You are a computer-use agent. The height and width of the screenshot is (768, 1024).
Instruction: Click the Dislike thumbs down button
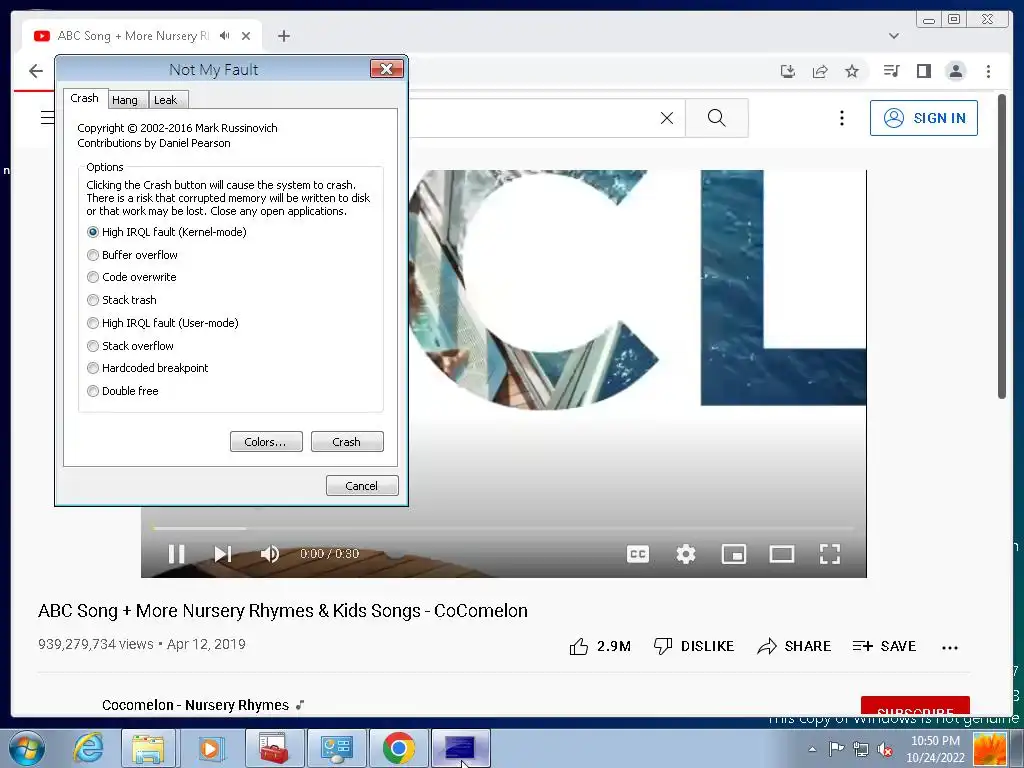[x=694, y=647]
